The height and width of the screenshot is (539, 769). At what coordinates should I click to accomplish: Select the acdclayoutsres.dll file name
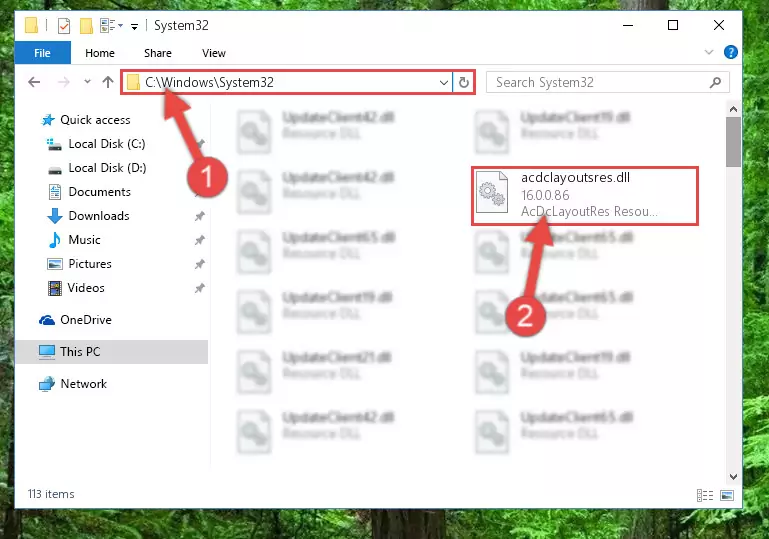pos(575,178)
